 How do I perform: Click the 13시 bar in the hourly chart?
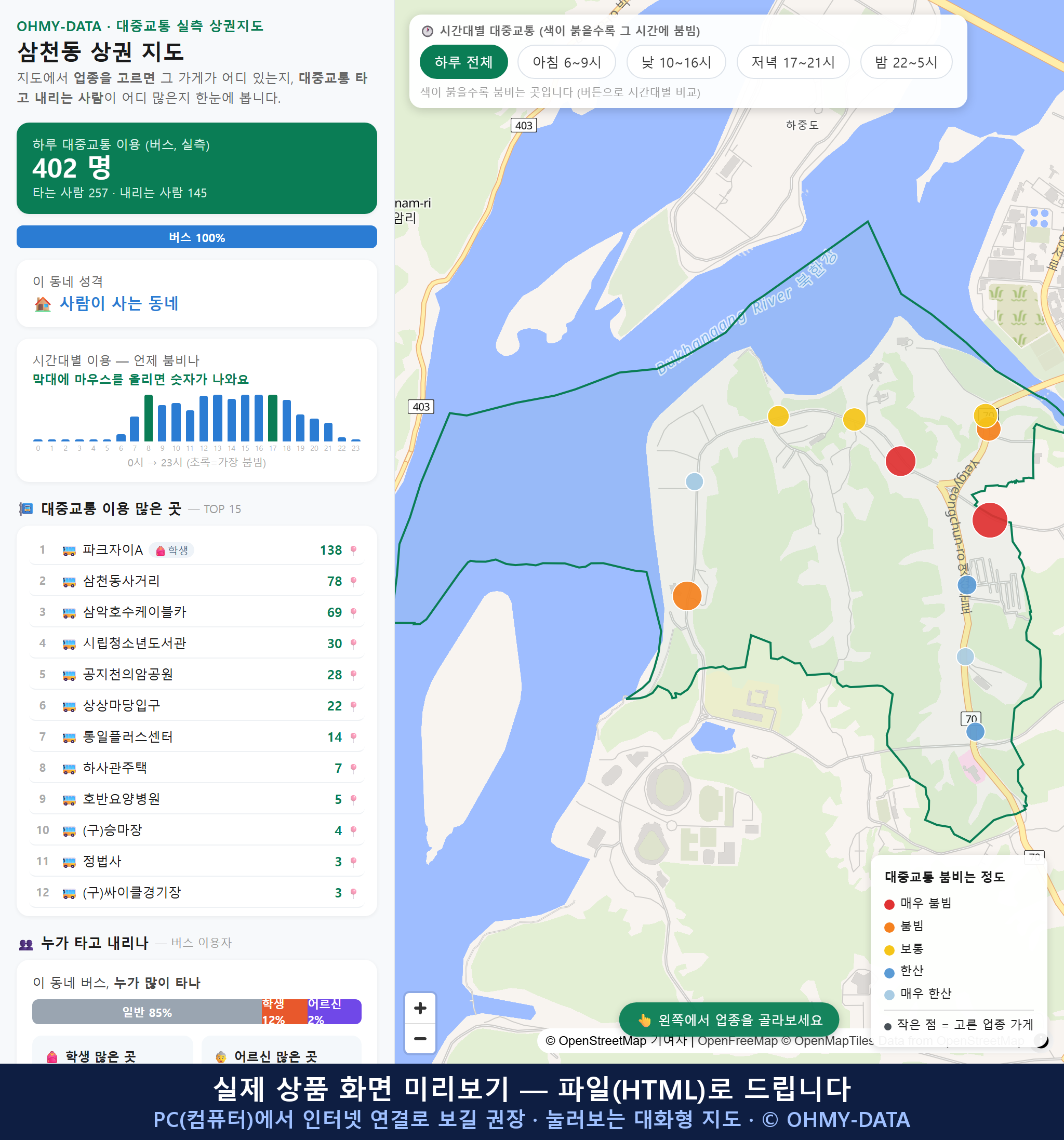217,418
